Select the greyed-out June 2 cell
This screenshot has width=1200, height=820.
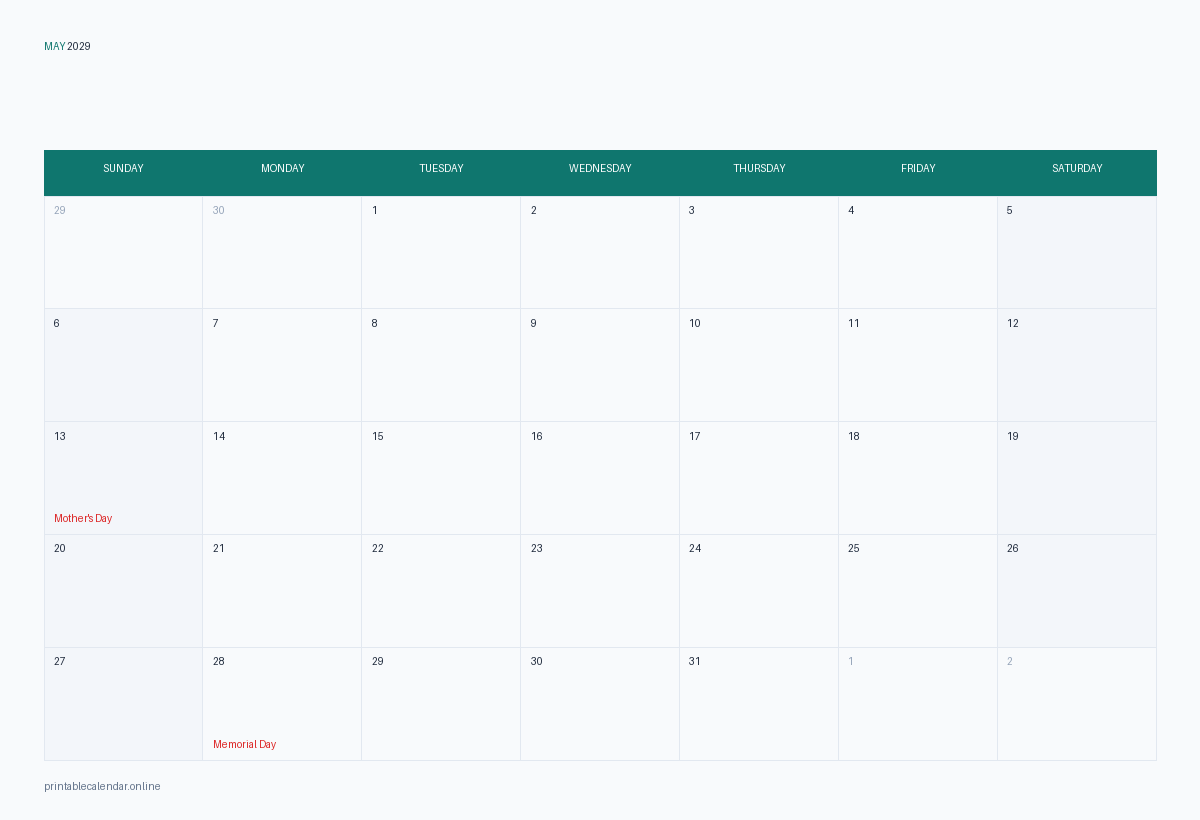pyautogui.click(x=1077, y=704)
